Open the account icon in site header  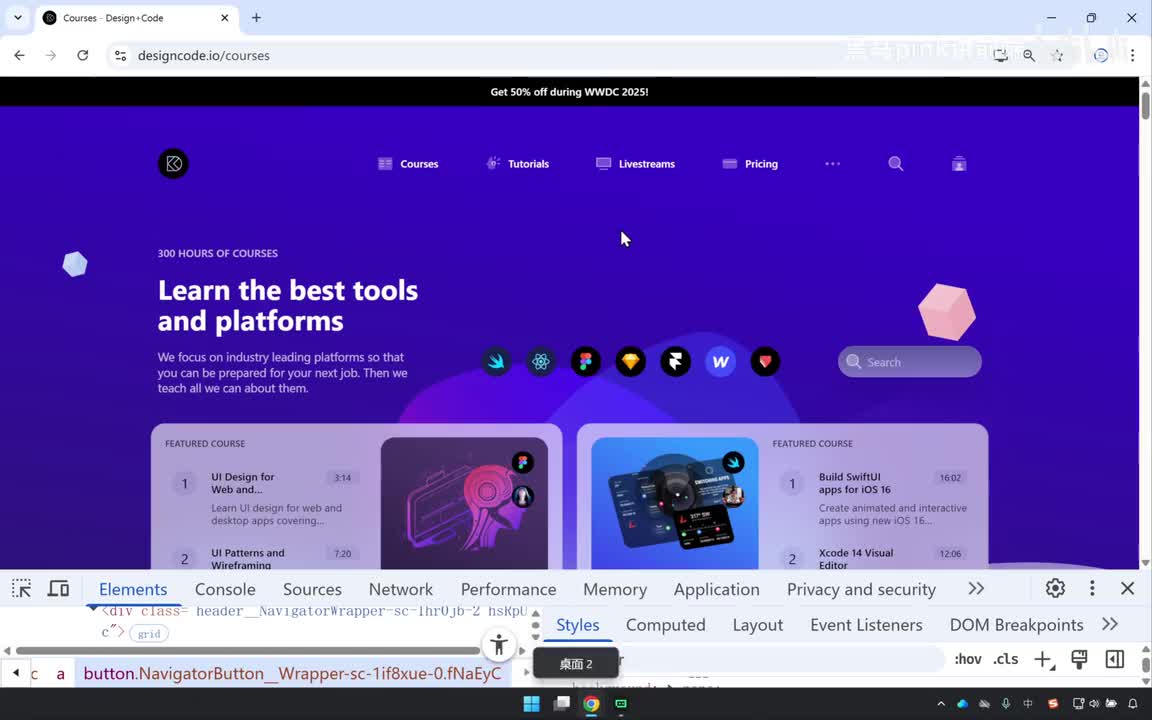(959, 163)
